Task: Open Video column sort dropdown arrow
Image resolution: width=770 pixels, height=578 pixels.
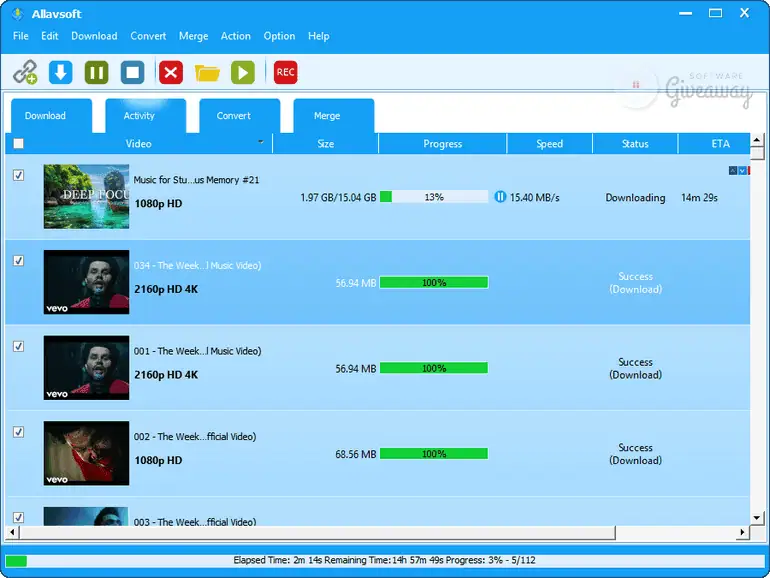Action: coord(261,142)
